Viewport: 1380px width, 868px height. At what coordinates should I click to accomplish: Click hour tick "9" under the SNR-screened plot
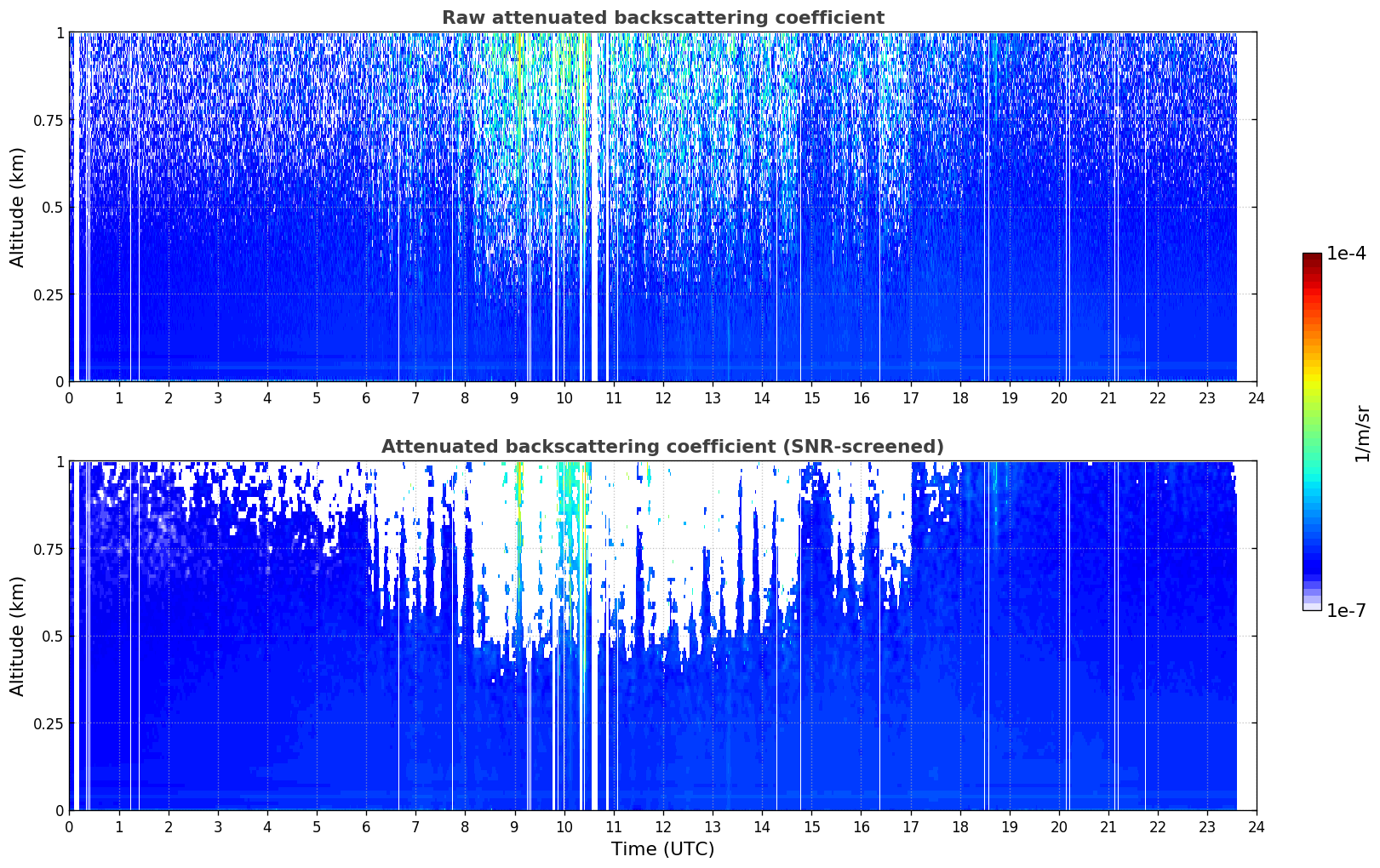pyautogui.click(x=514, y=826)
